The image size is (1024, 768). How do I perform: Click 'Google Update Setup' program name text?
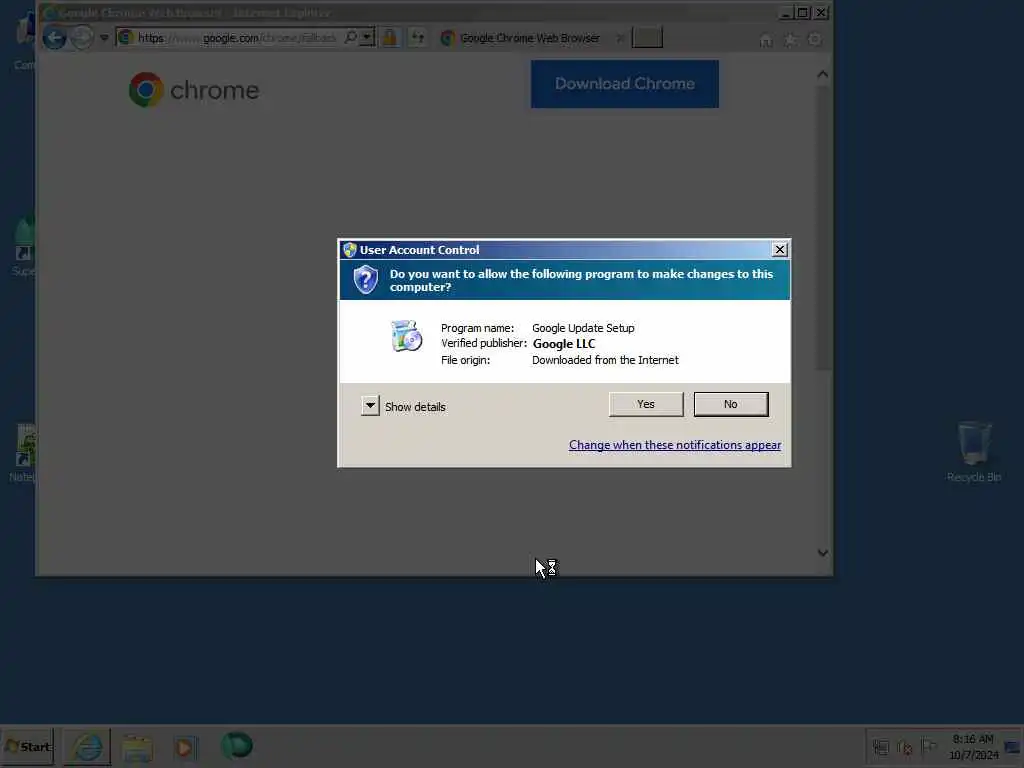(x=583, y=328)
